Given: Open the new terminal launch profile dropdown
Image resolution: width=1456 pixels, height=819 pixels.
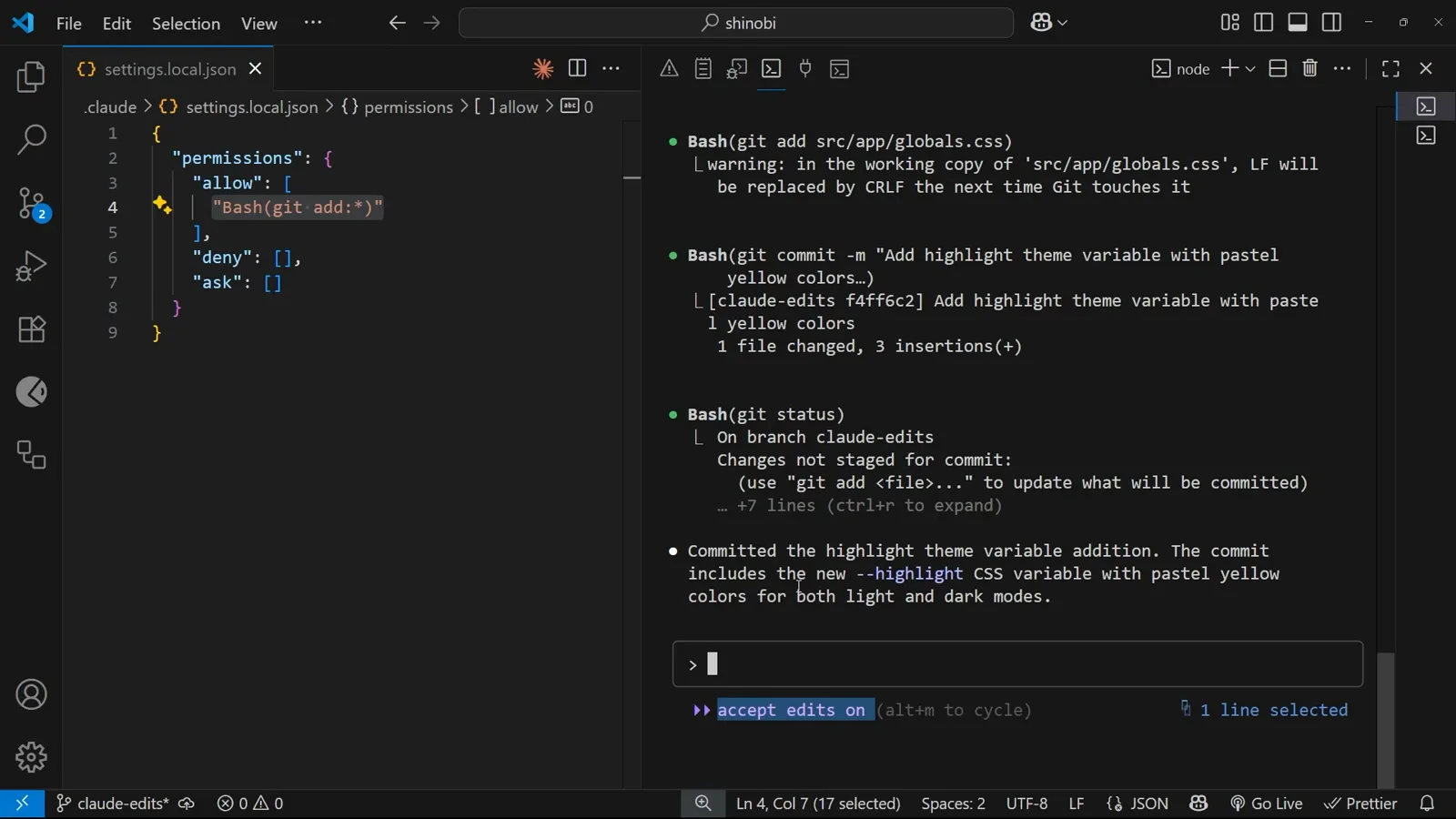Looking at the screenshot, I should [1250, 69].
